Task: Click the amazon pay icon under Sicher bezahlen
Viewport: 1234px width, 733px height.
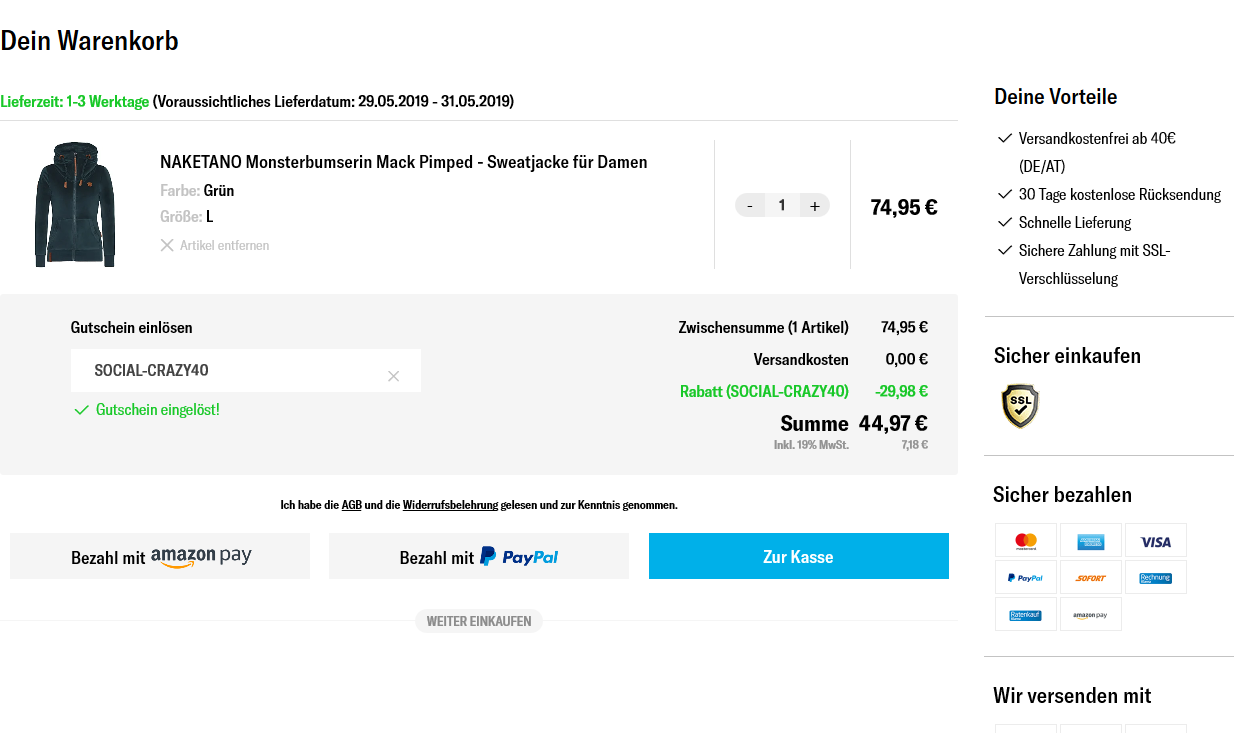Action: (1090, 614)
